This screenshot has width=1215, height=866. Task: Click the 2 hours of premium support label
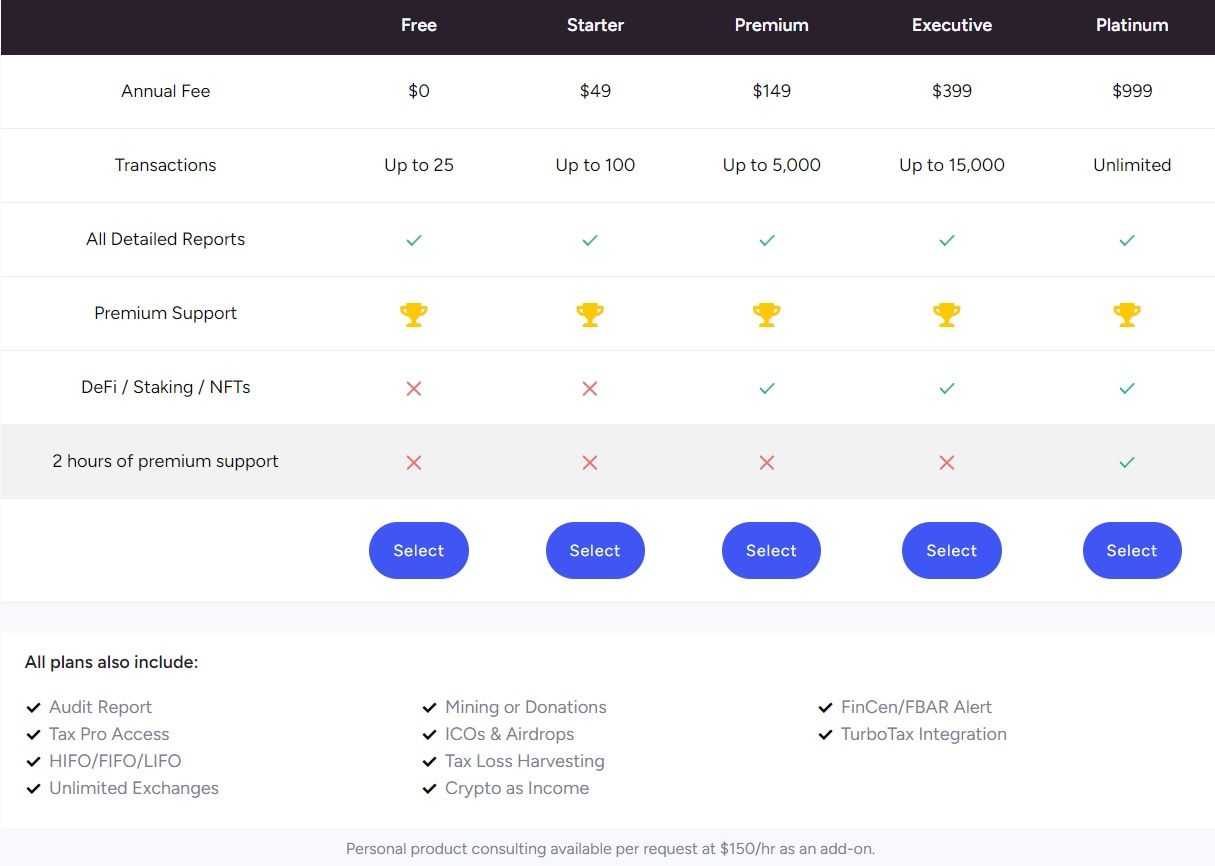165,461
